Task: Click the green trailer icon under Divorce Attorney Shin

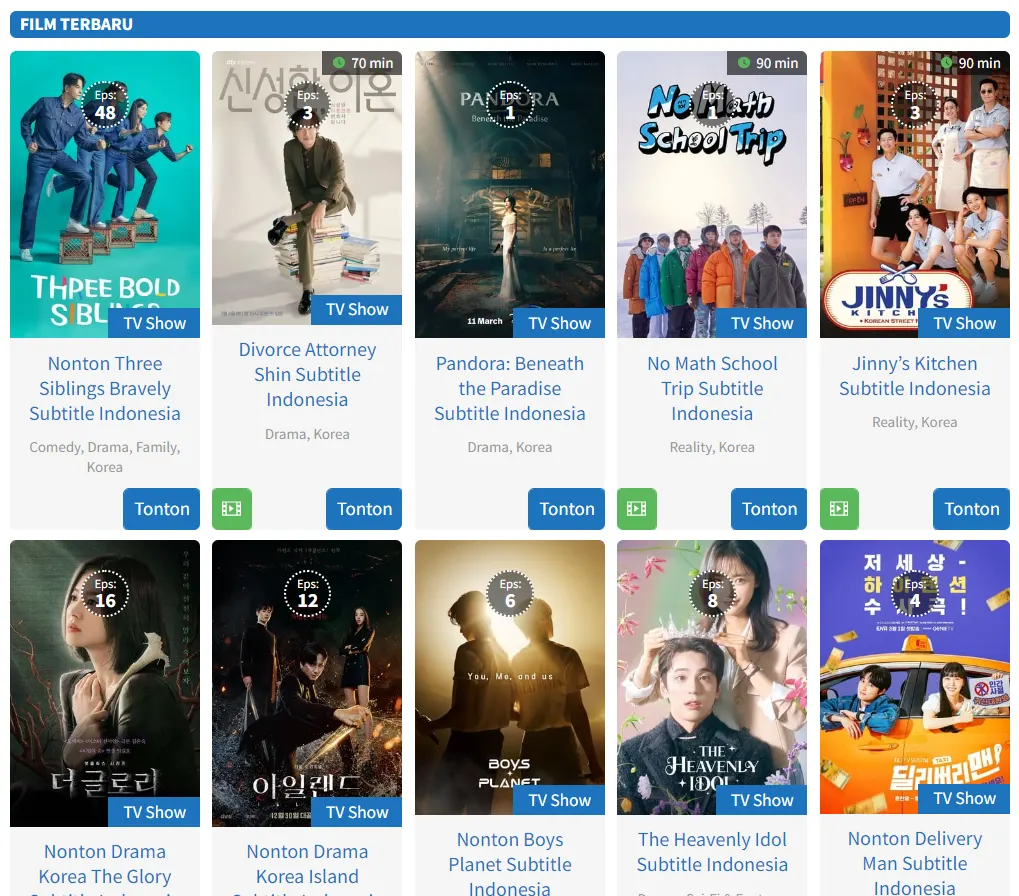Action: click(x=232, y=509)
